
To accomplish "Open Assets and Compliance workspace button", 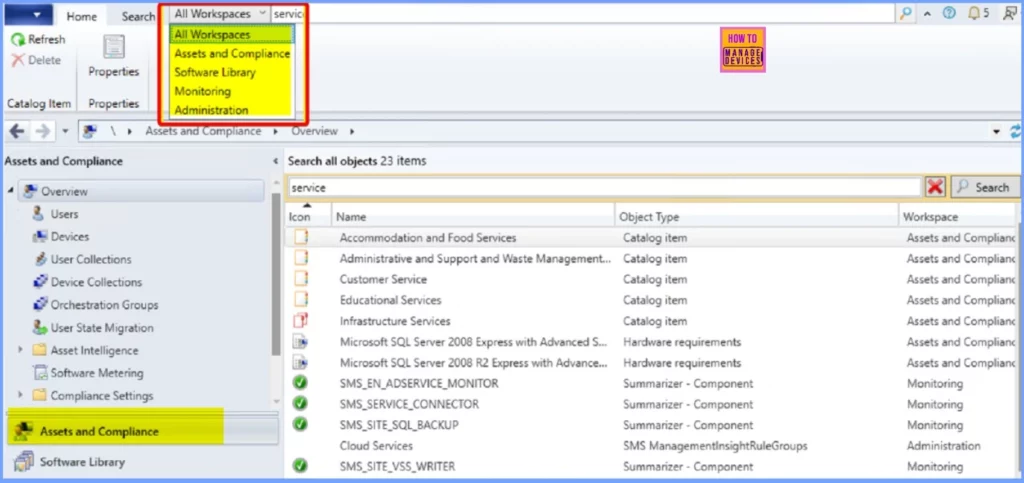I will [142, 431].
